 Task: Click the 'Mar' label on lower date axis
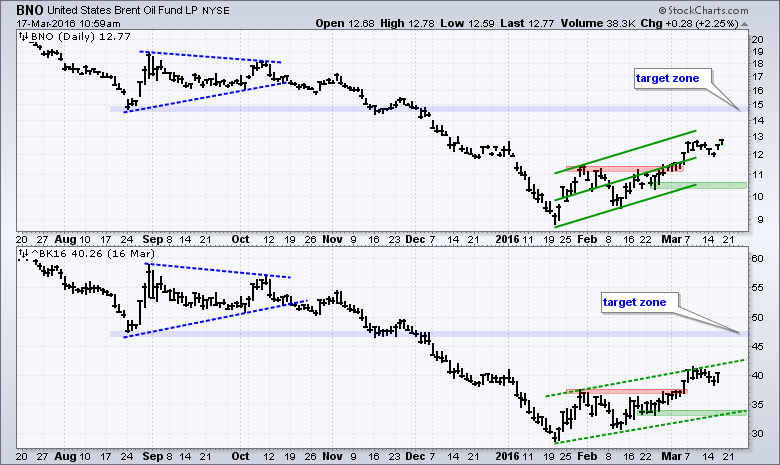[x=671, y=456]
